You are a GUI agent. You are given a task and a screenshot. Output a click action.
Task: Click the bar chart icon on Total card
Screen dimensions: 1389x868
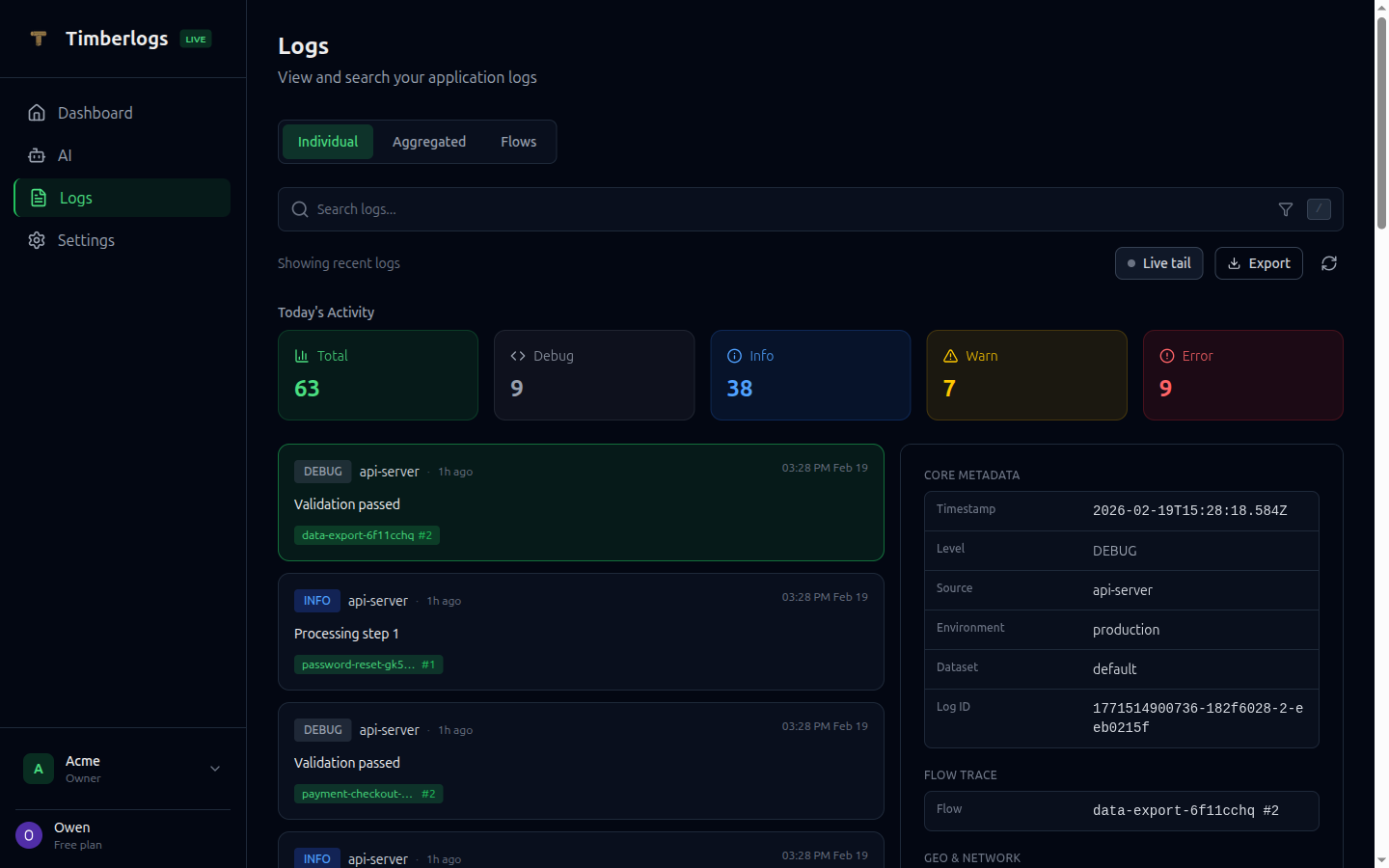303,355
